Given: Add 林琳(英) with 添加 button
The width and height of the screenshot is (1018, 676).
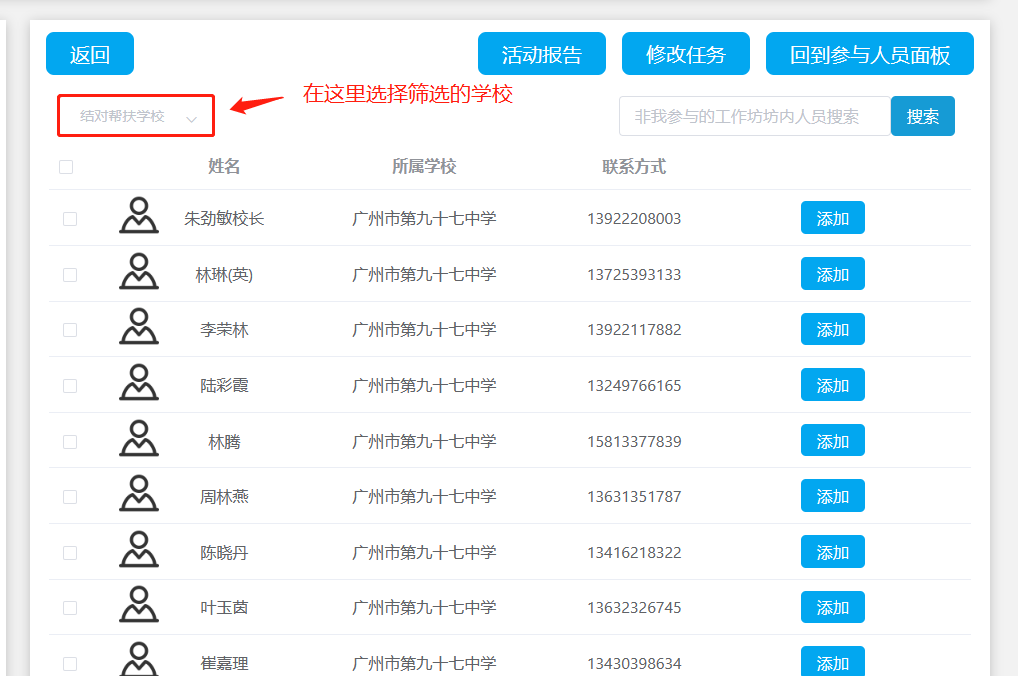Looking at the screenshot, I should (832, 273).
